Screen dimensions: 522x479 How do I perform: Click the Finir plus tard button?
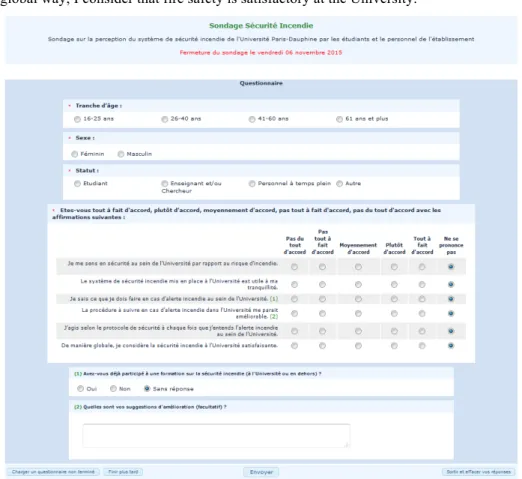[x=123, y=472]
